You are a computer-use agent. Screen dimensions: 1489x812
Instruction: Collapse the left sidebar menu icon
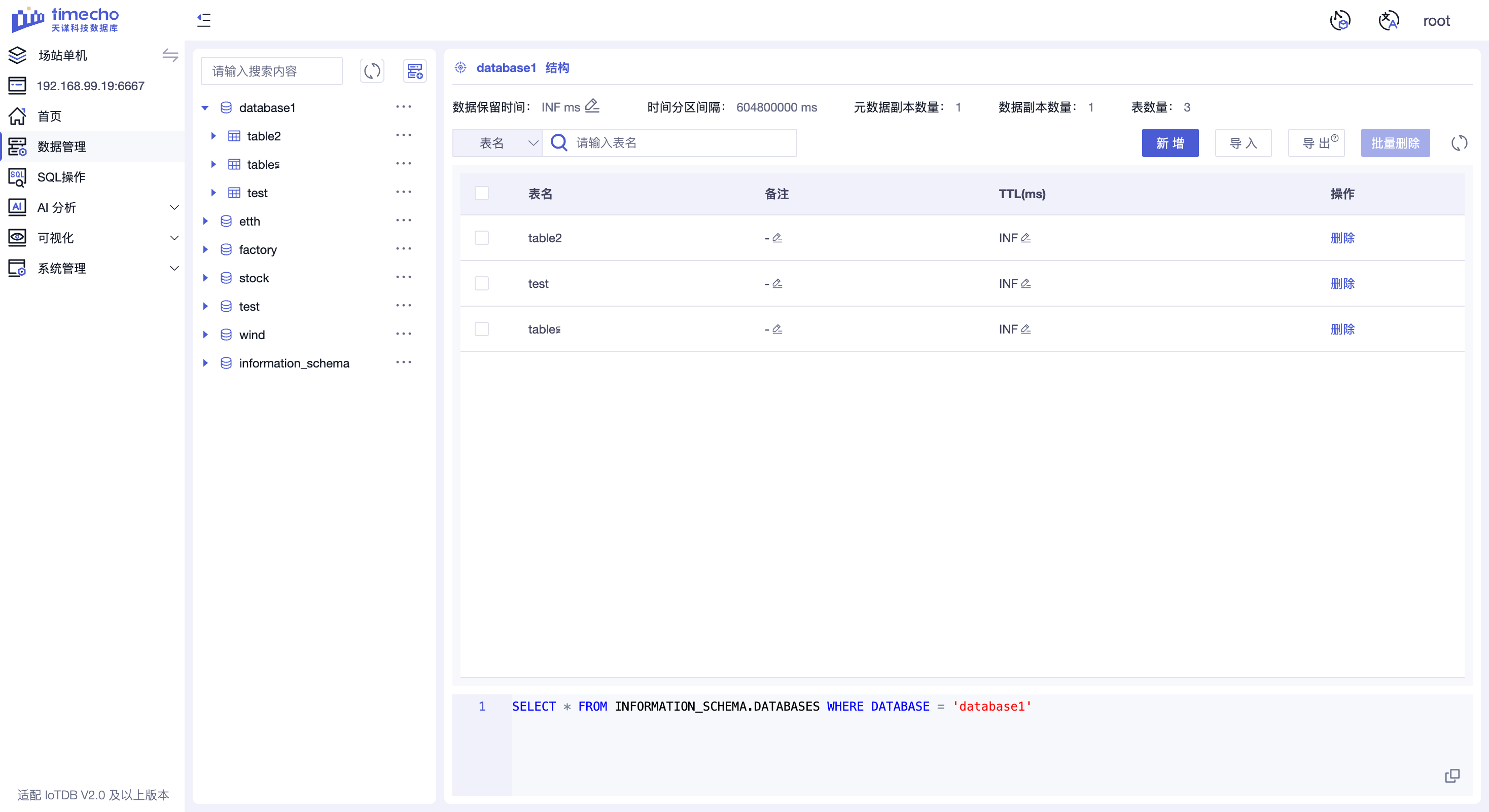[x=204, y=20]
